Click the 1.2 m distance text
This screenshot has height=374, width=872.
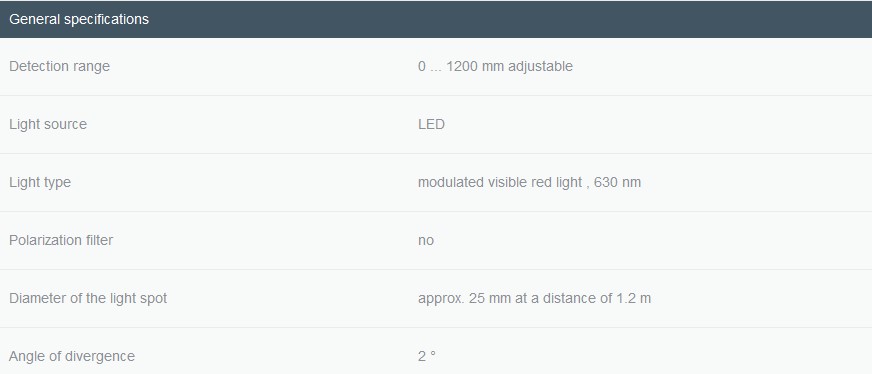[633, 298]
